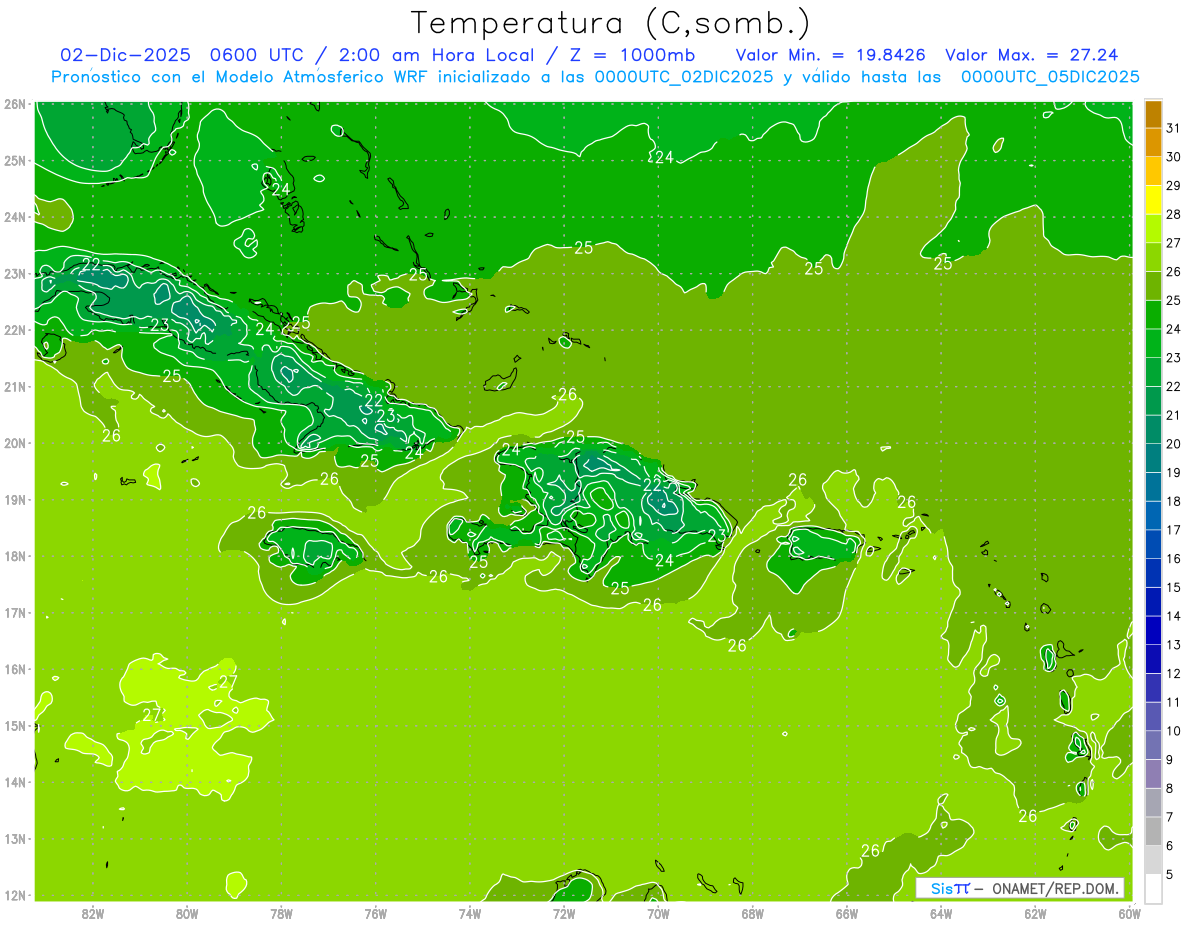Click the "60W" longitude axis label

[1130, 913]
